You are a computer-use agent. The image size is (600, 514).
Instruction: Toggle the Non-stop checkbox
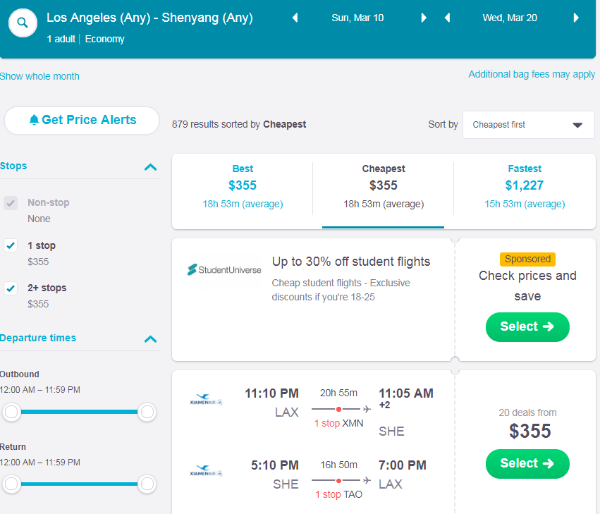click(11, 203)
